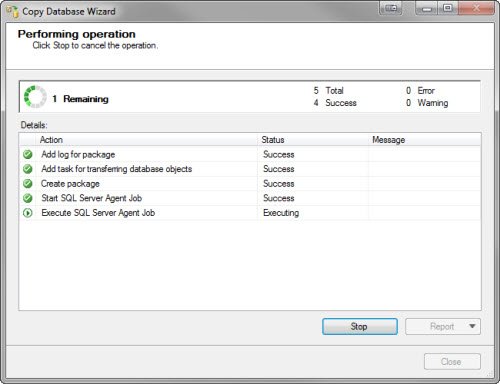The image size is (500, 384).
Task: Maximize the Copy Database Wizard window
Action: click(448, 9)
